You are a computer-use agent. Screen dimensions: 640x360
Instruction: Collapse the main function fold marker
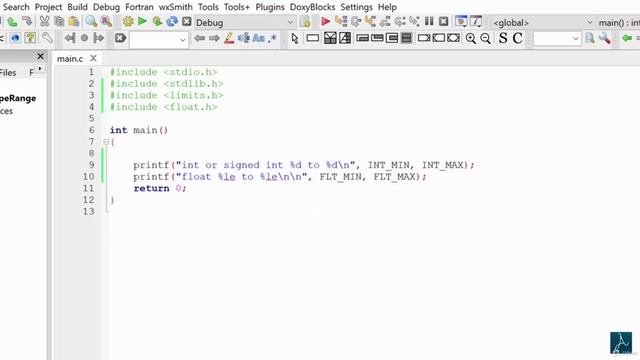(106, 142)
